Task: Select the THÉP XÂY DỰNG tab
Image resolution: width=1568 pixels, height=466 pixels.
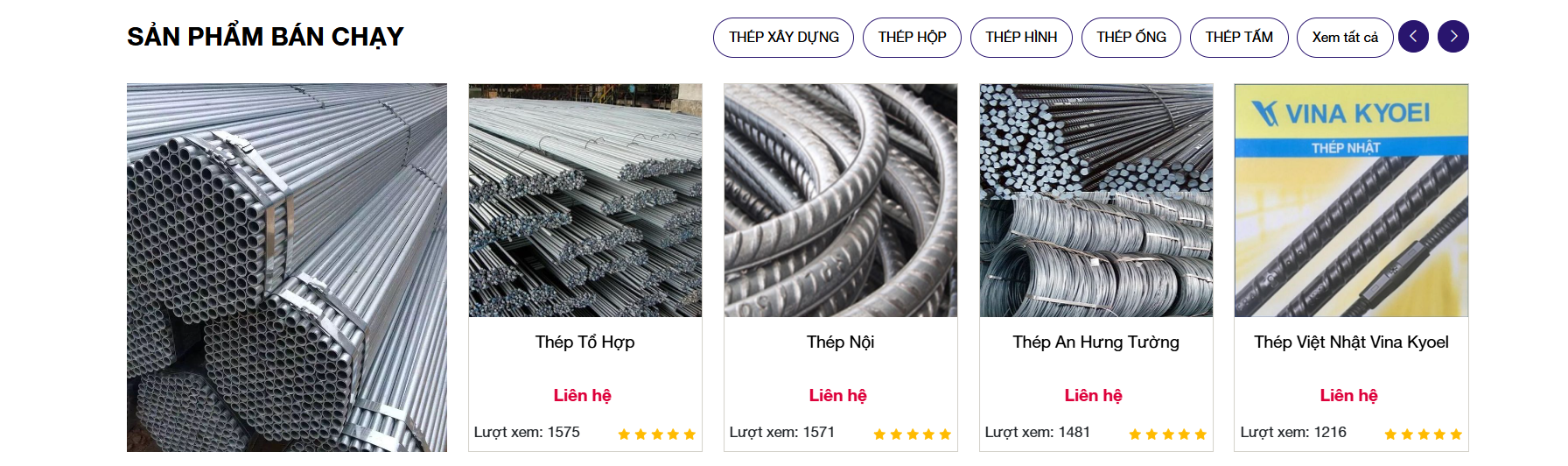Action: (x=783, y=38)
